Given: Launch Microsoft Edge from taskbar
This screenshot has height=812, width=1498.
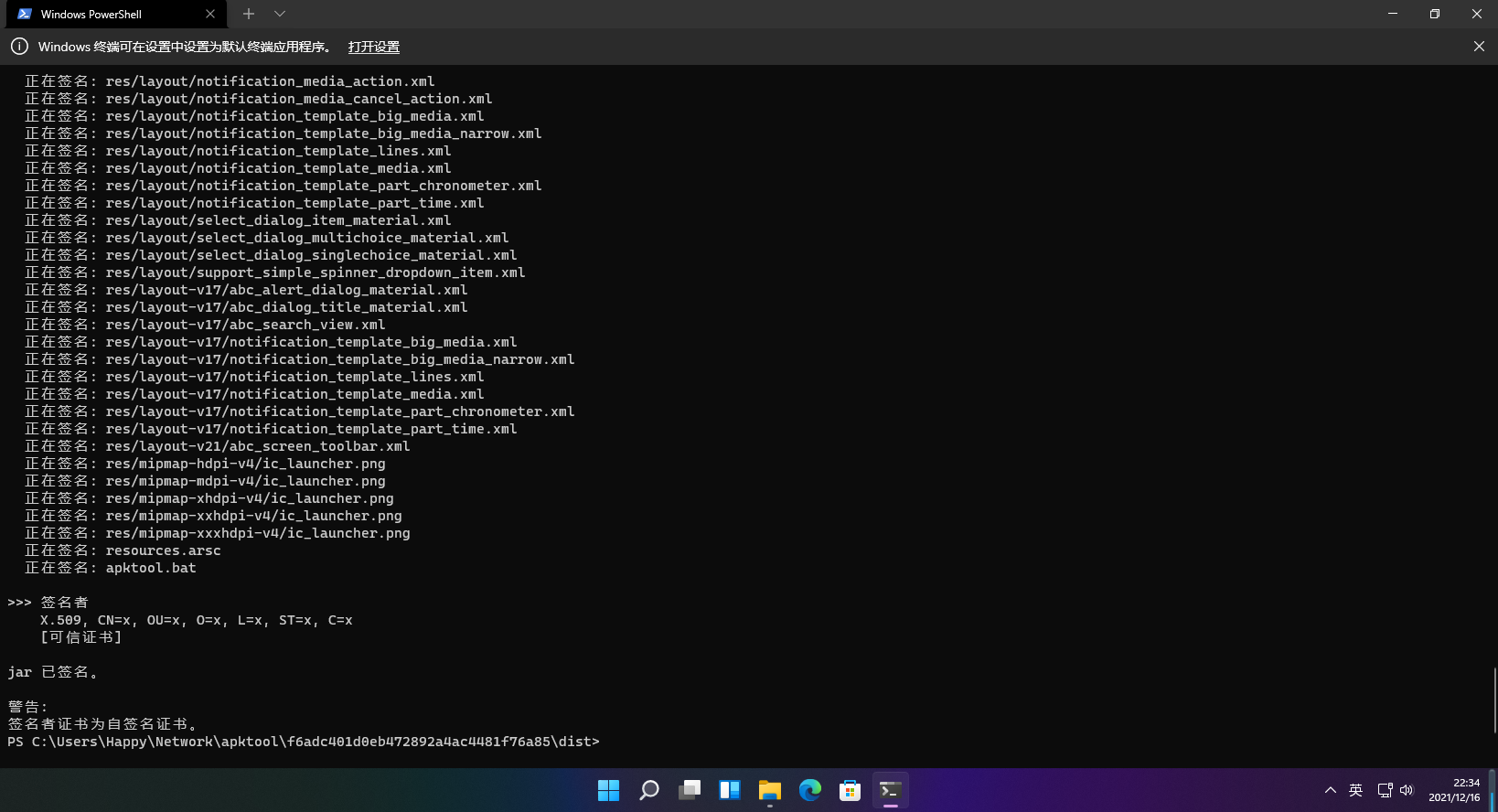Looking at the screenshot, I should [x=809, y=790].
